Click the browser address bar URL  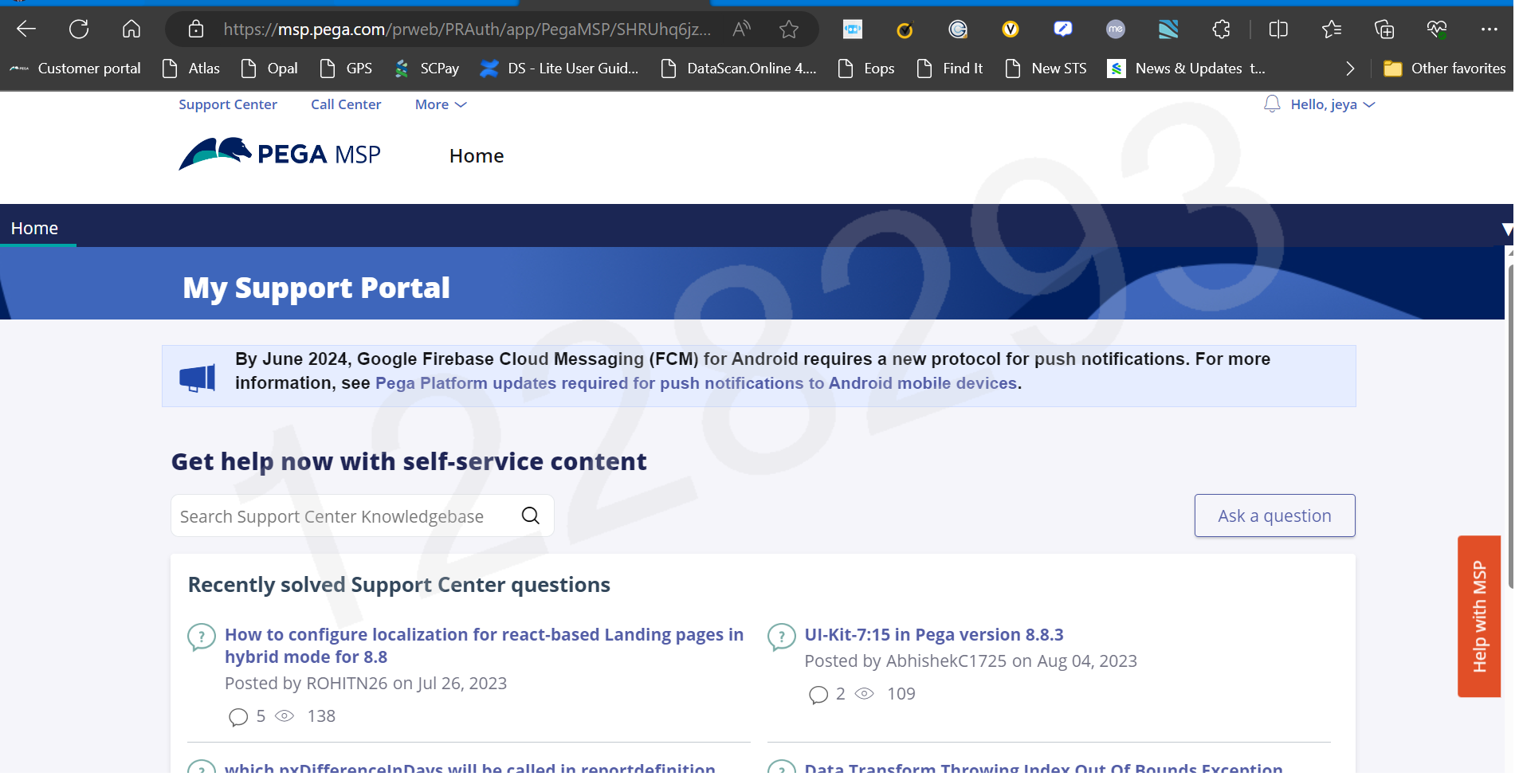tap(466, 29)
